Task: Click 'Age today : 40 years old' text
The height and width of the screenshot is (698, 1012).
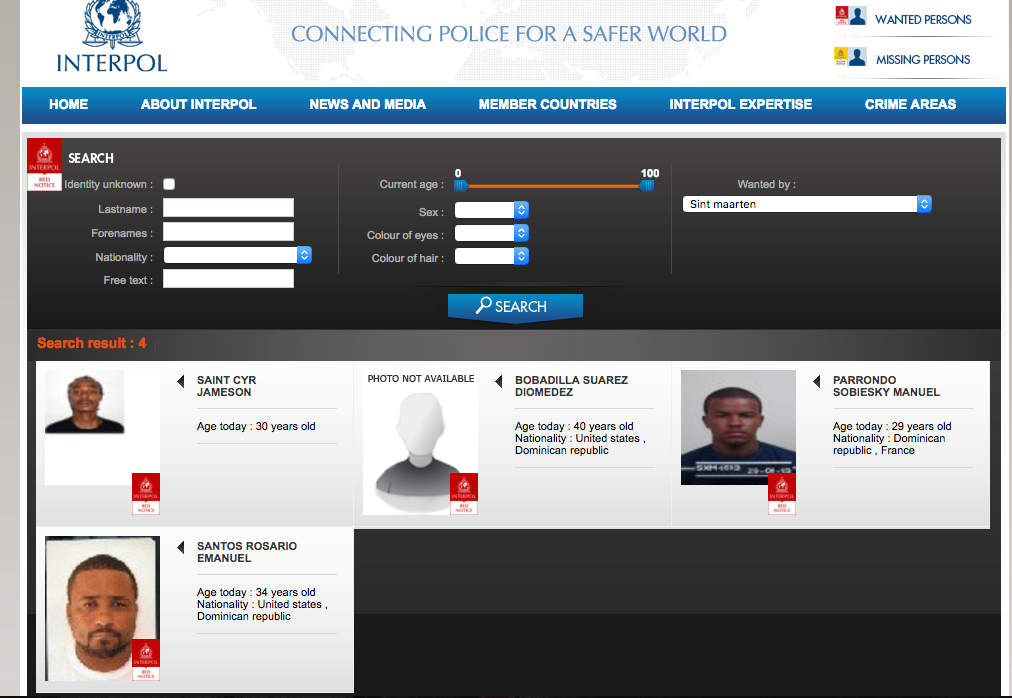Action: click(574, 426)
